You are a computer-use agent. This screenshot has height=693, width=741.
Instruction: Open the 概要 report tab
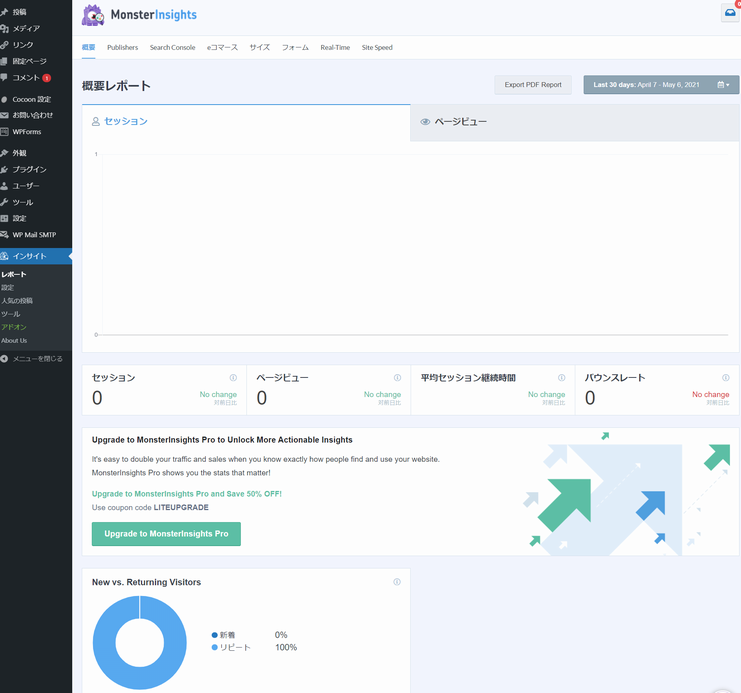[x=88, y=47]
